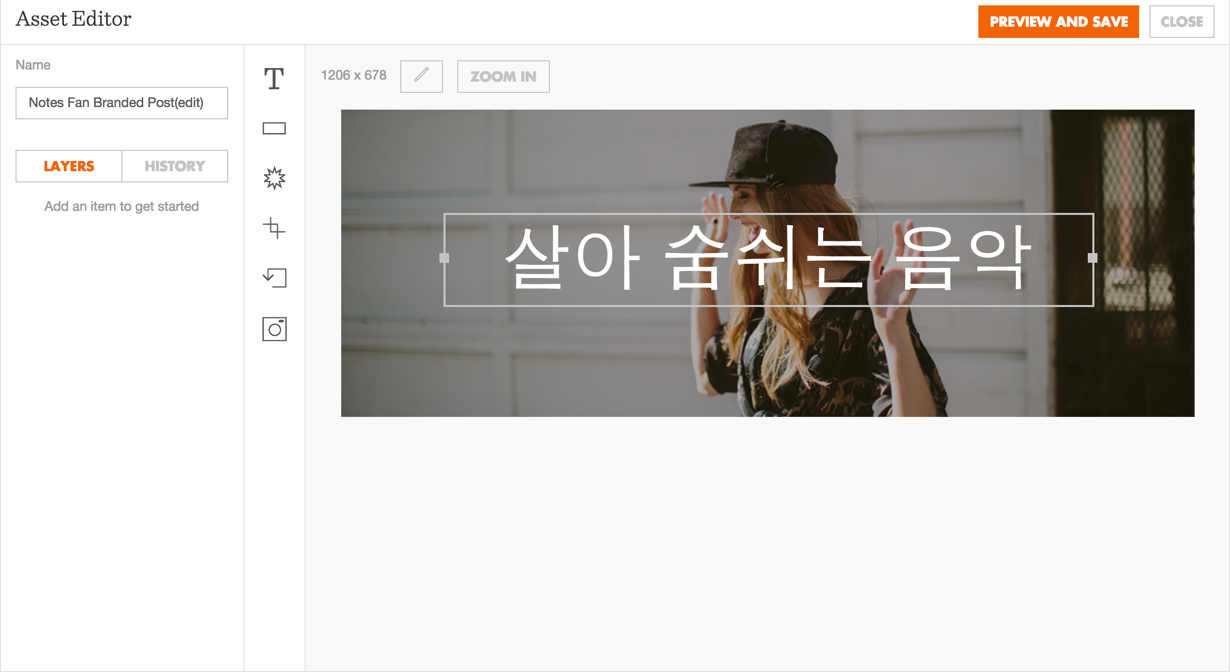The image size is (1230, 672).
Task: Select the Crop tool
Action: [274, 228]
